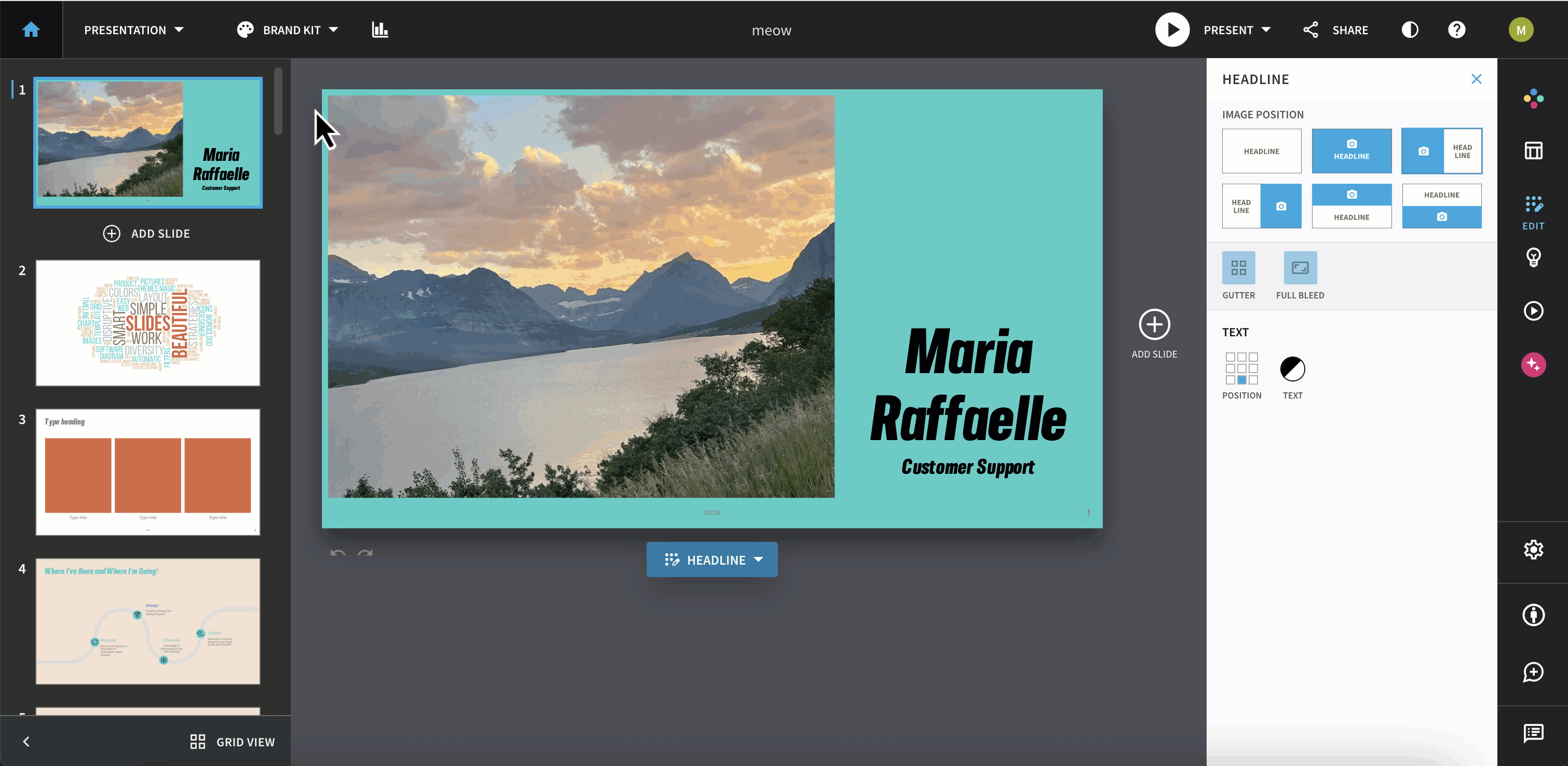This screenshot has height=766, width=1568.
Task: Open the accessibility figure icon
Action: 1533,614
